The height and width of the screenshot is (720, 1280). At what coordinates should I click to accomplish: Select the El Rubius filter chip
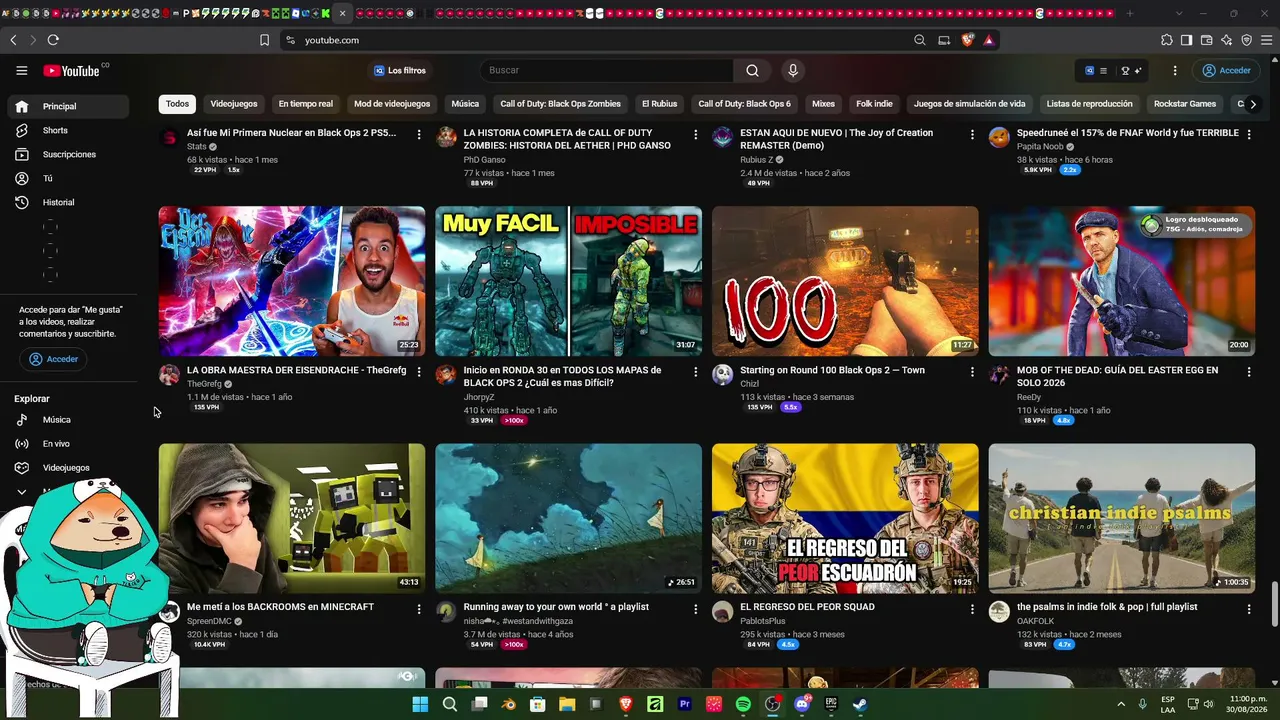point(660,104)
